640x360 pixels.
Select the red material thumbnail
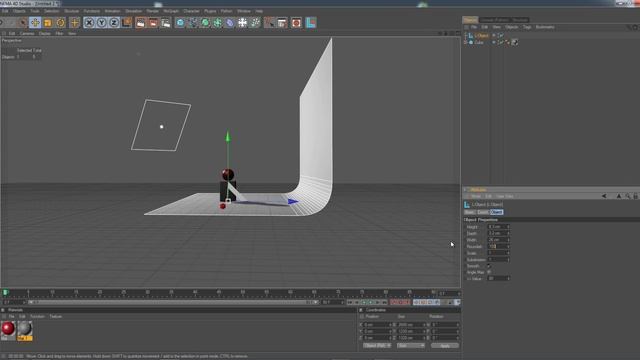8,329
